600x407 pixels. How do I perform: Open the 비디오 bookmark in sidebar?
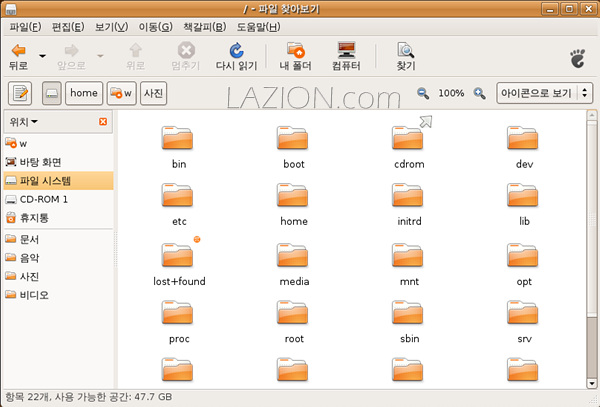[x=59, y=295]
